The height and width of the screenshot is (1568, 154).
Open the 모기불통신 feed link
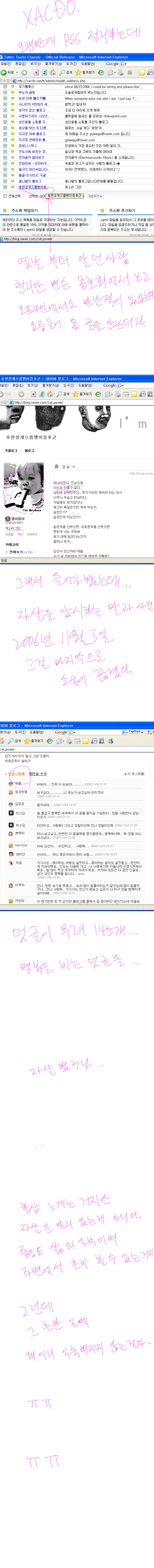[26, 86]
